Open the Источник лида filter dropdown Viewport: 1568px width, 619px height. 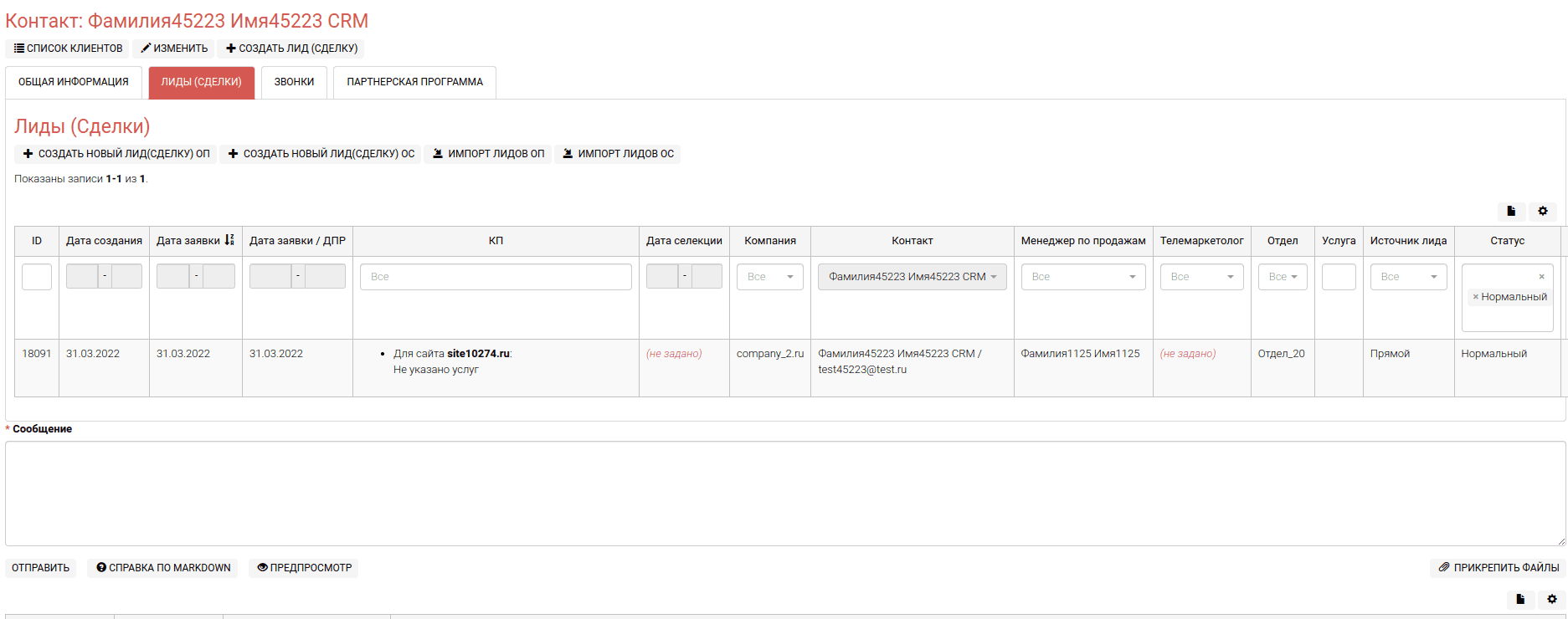(x=1408, y=277)
